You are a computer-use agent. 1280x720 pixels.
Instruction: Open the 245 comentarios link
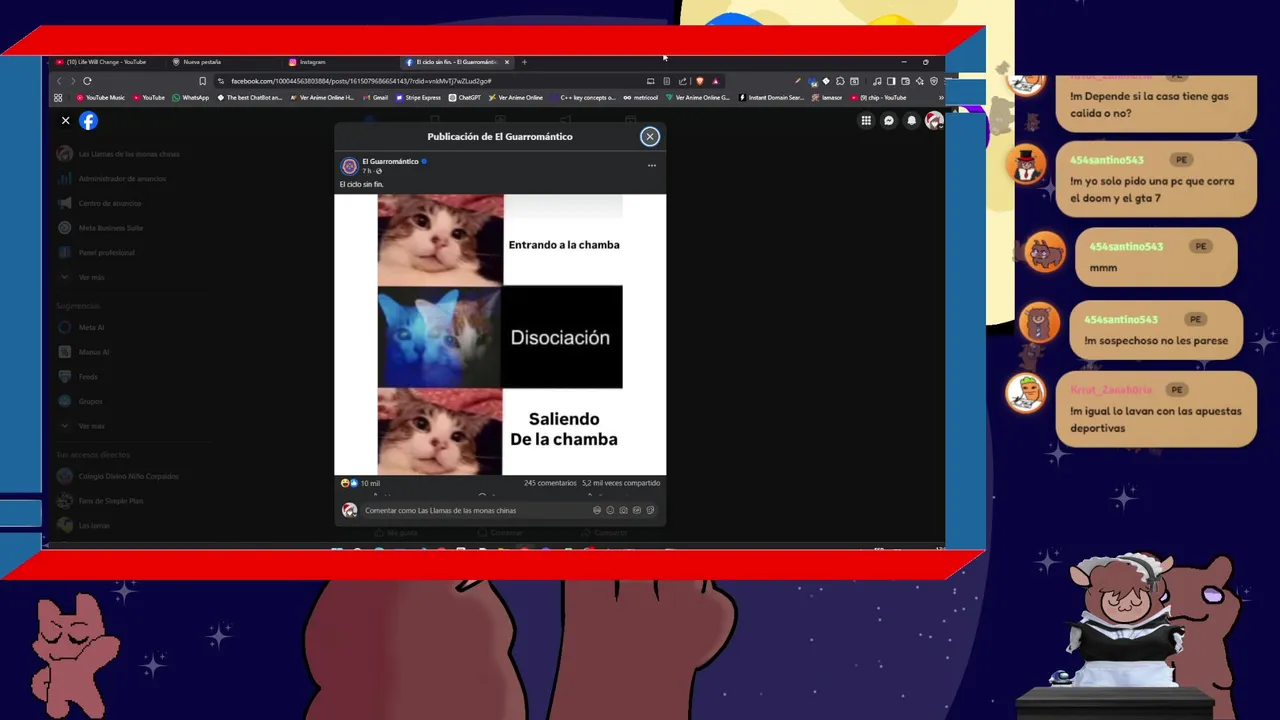(x=550, y=483)
